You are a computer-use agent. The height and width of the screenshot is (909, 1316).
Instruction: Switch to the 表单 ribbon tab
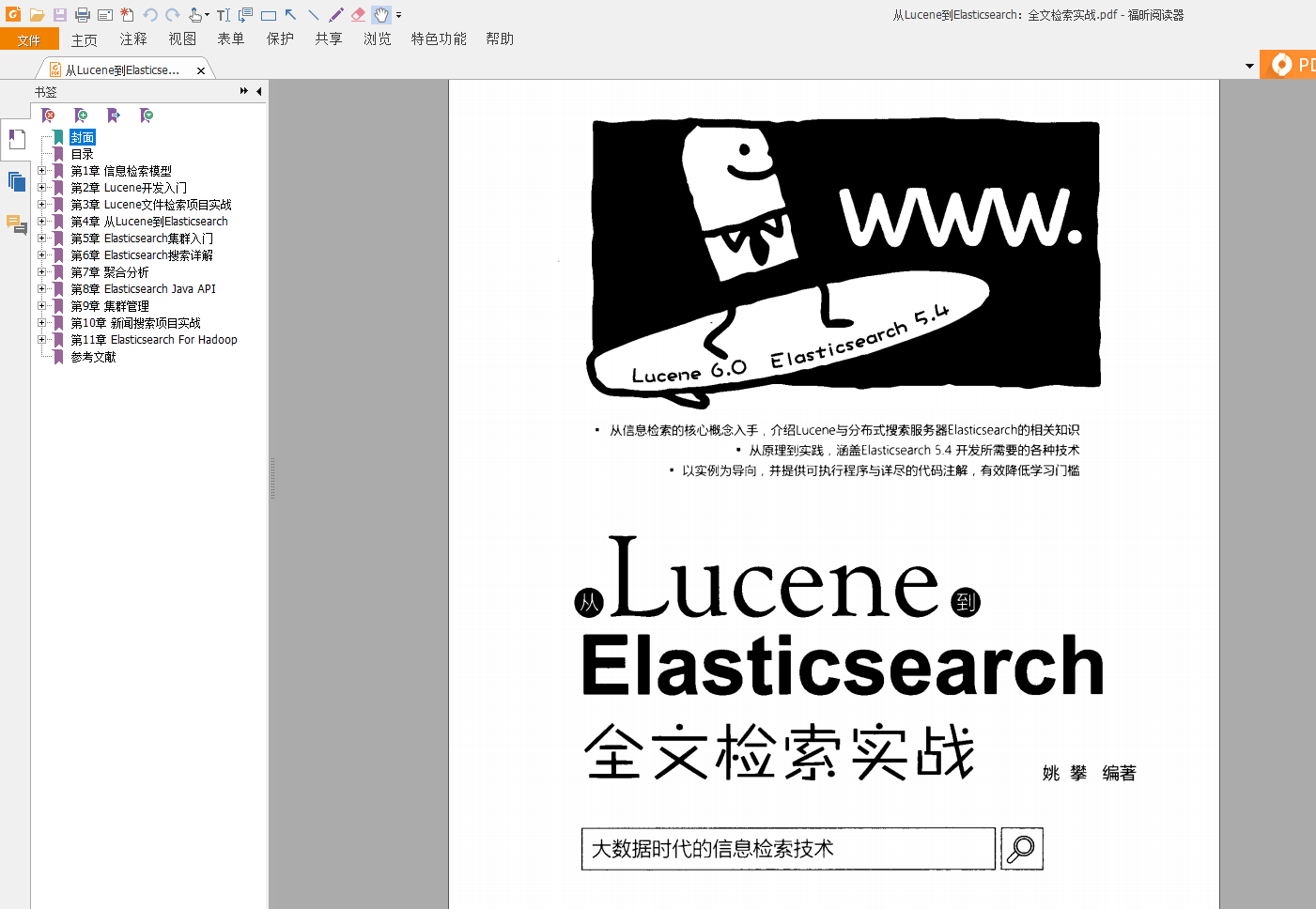231,39
